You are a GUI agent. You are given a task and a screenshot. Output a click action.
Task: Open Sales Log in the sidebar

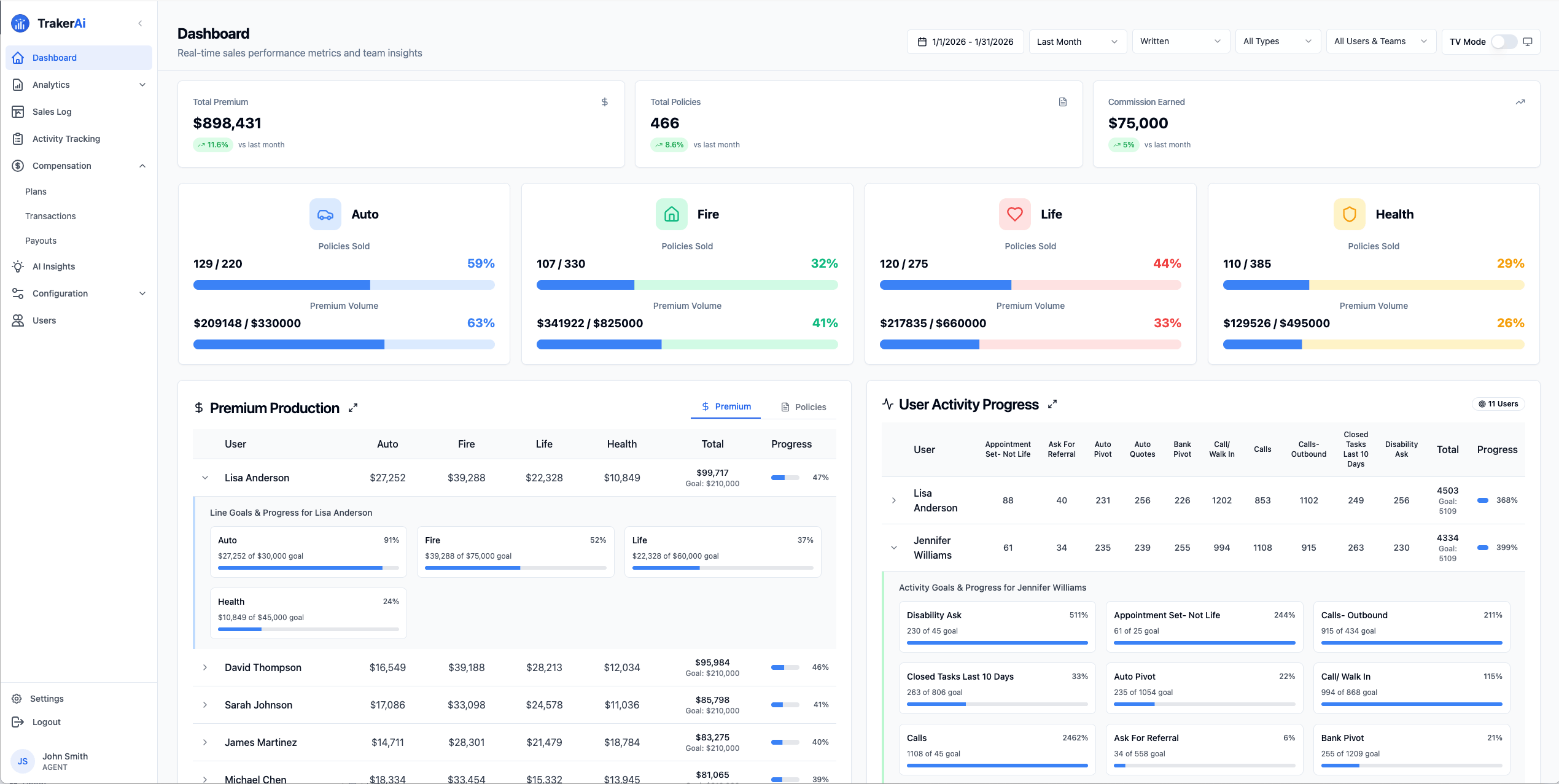(52, 112)
